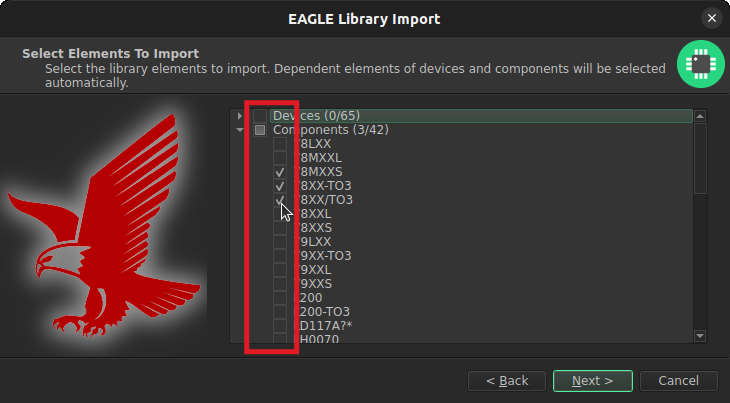Check the Devices (0/65) checkbox
This screenshot has height=403, width=730.
260,115
